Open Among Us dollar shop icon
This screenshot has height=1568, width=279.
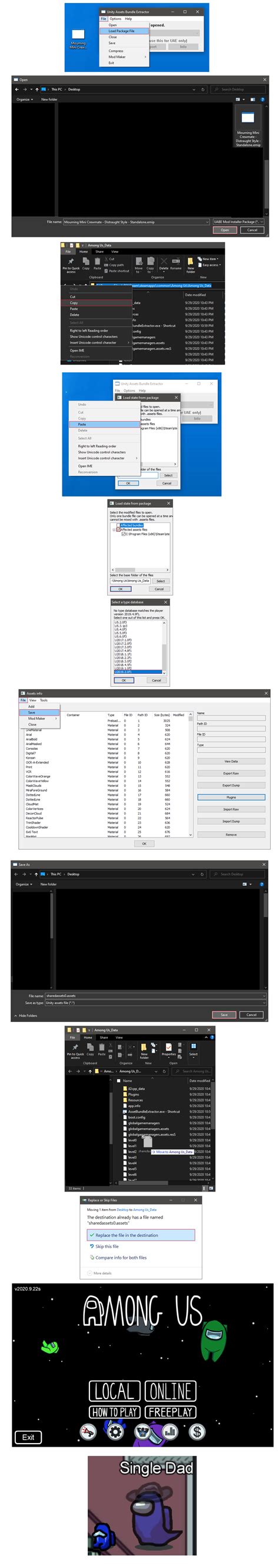point(197,1432)
